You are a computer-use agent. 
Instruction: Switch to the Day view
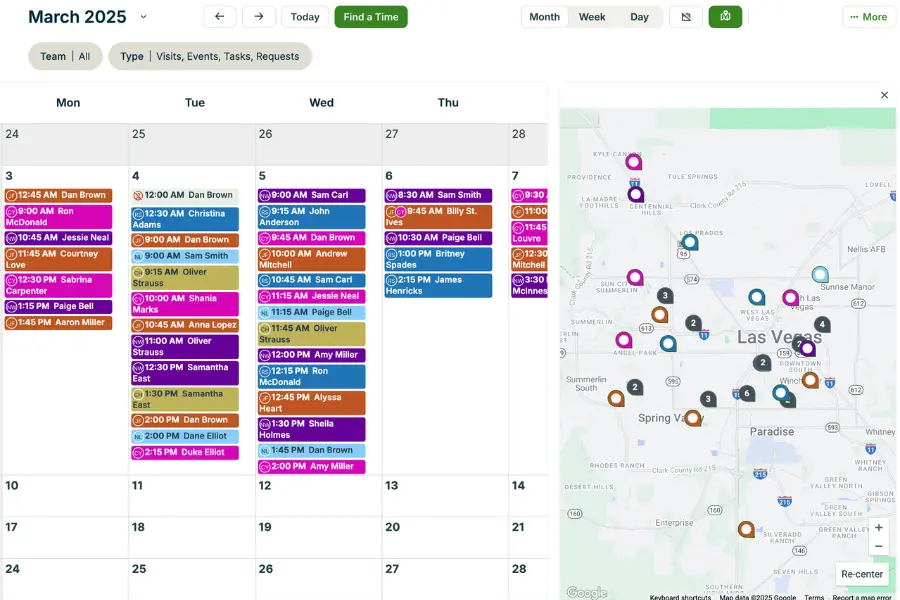[639, 17]
